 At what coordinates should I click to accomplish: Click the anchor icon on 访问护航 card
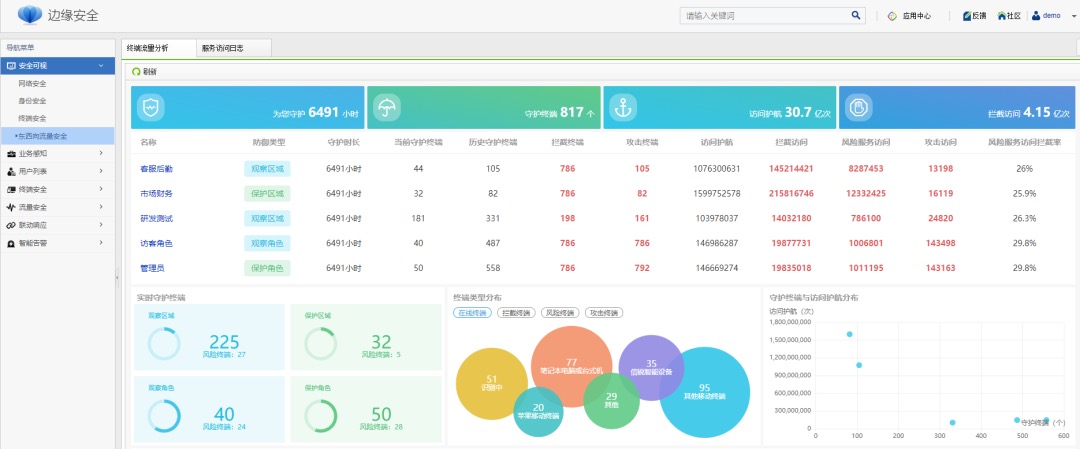coord(623,108)
